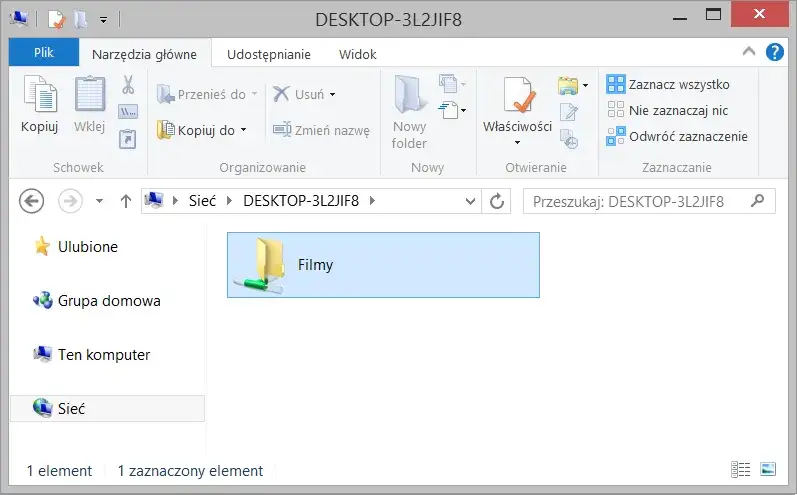Screen dimensions: 797x495
Task: Open Ten komputer in navigation pane
Action: point(91,354)
